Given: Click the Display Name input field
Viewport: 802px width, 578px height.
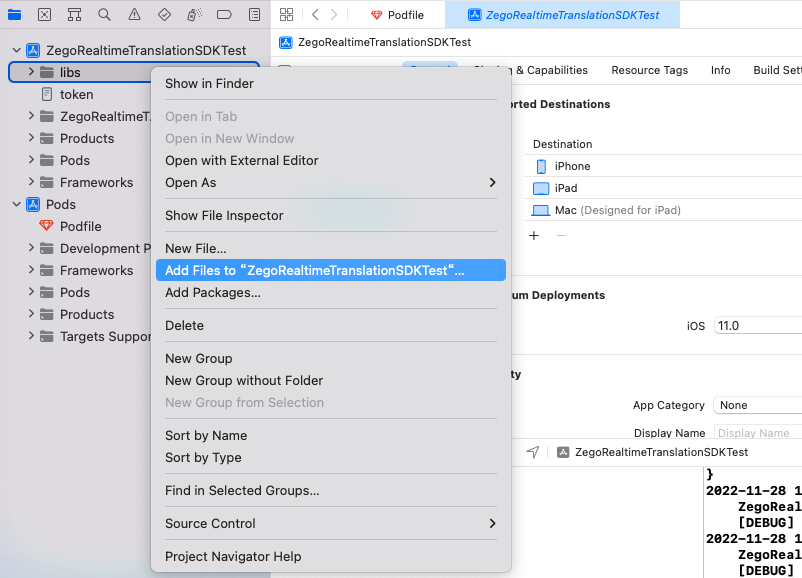Looking at the screenshot, I should [758, 433].
